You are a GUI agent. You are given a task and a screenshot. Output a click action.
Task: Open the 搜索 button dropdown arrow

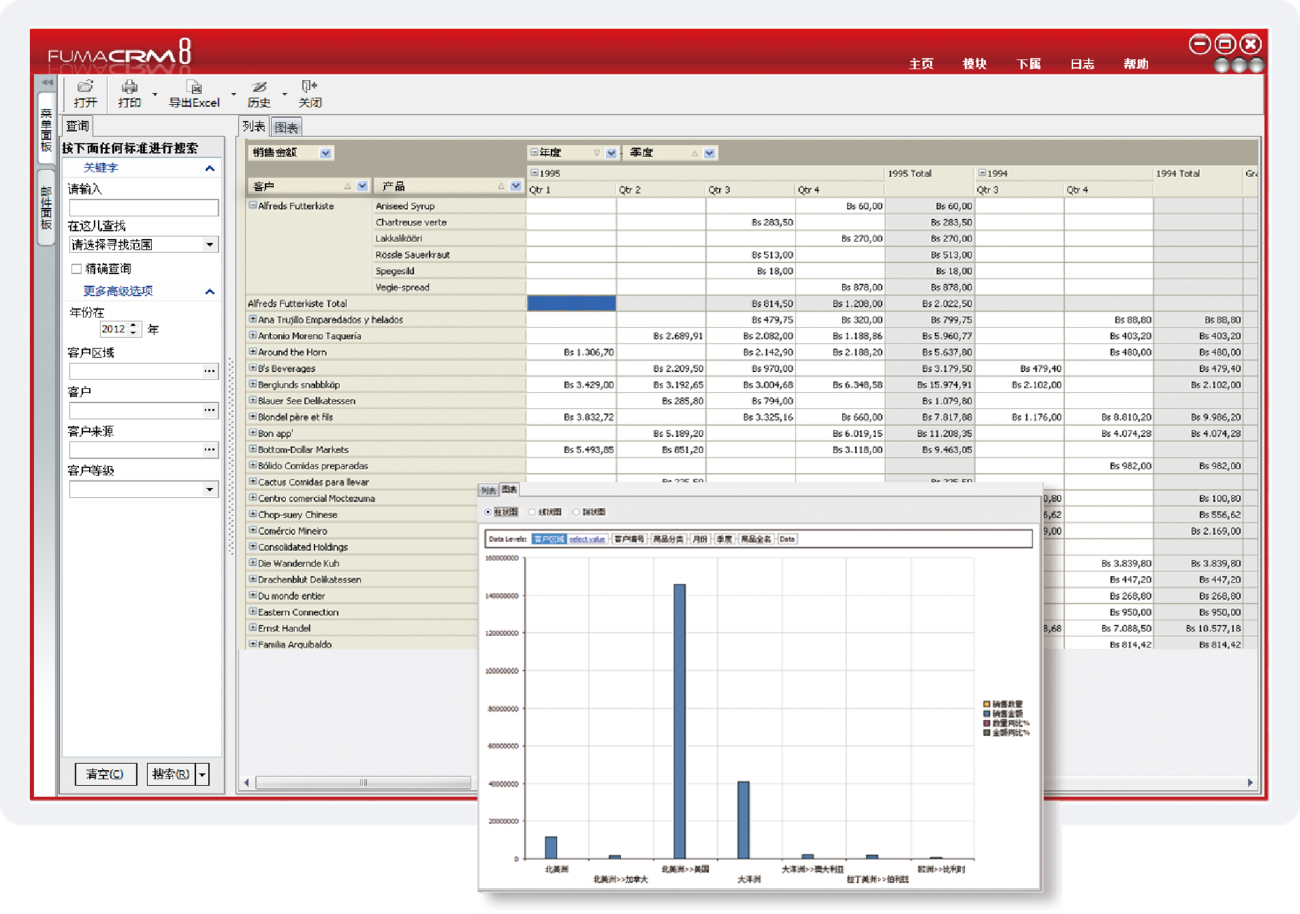coord(203,774)
